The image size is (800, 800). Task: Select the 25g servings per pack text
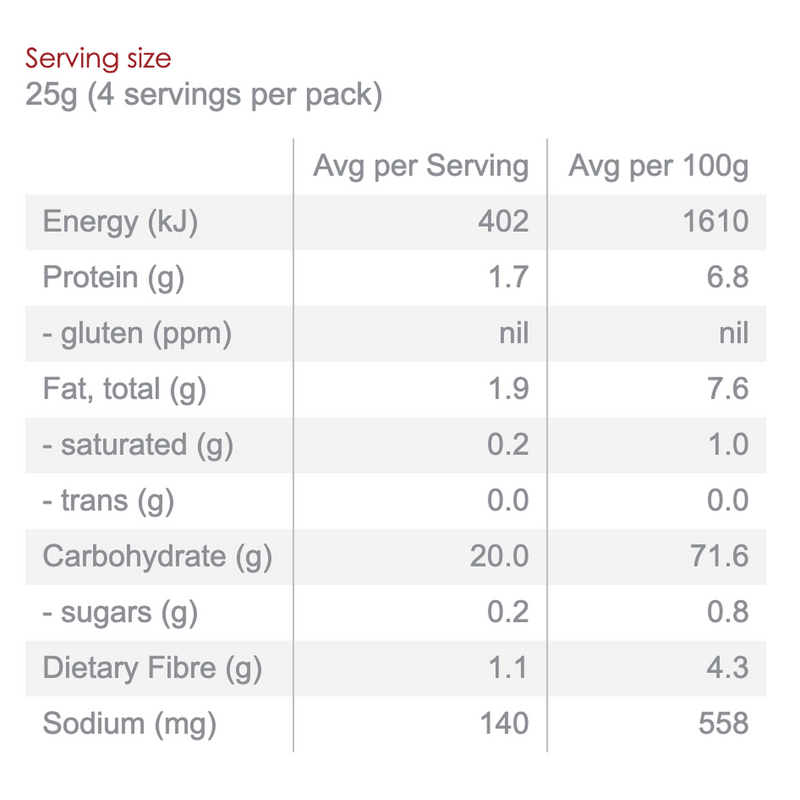pyautogui.click(x=204, y=97)
